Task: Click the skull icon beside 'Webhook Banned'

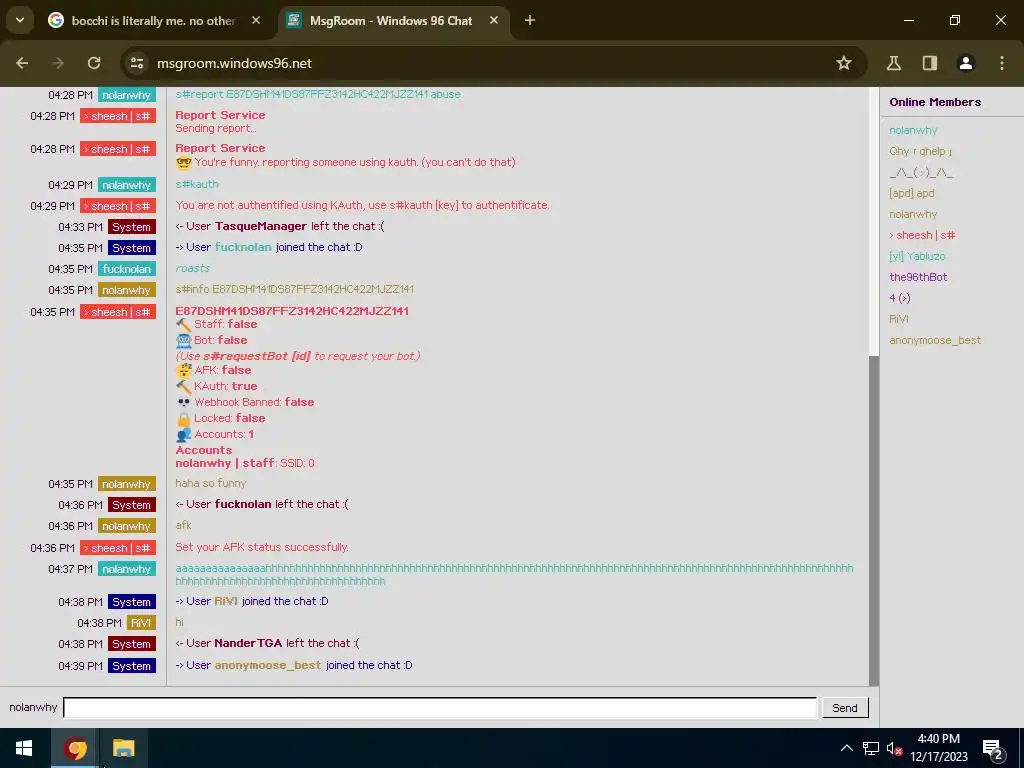Action: (x=184, y=402)
